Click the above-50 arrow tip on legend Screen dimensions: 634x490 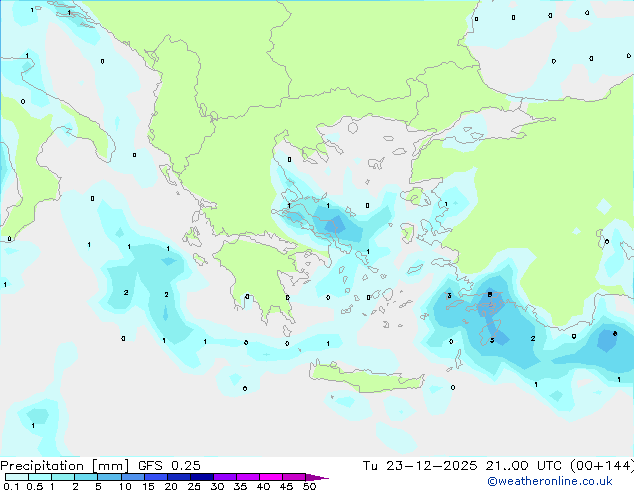[x=317, y=478]
